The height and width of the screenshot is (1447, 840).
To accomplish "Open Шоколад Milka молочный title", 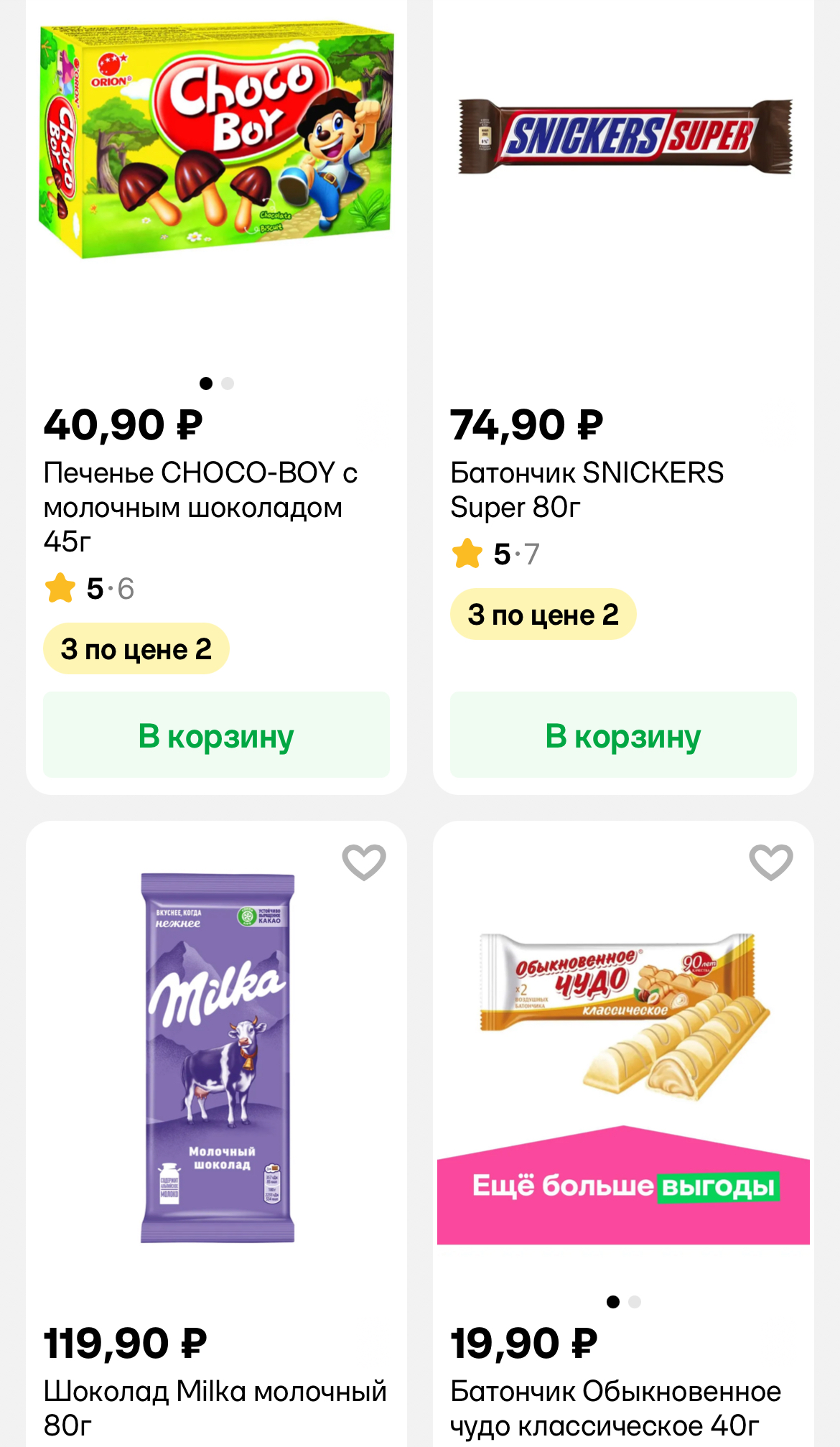I will [x=215, y=1408].
